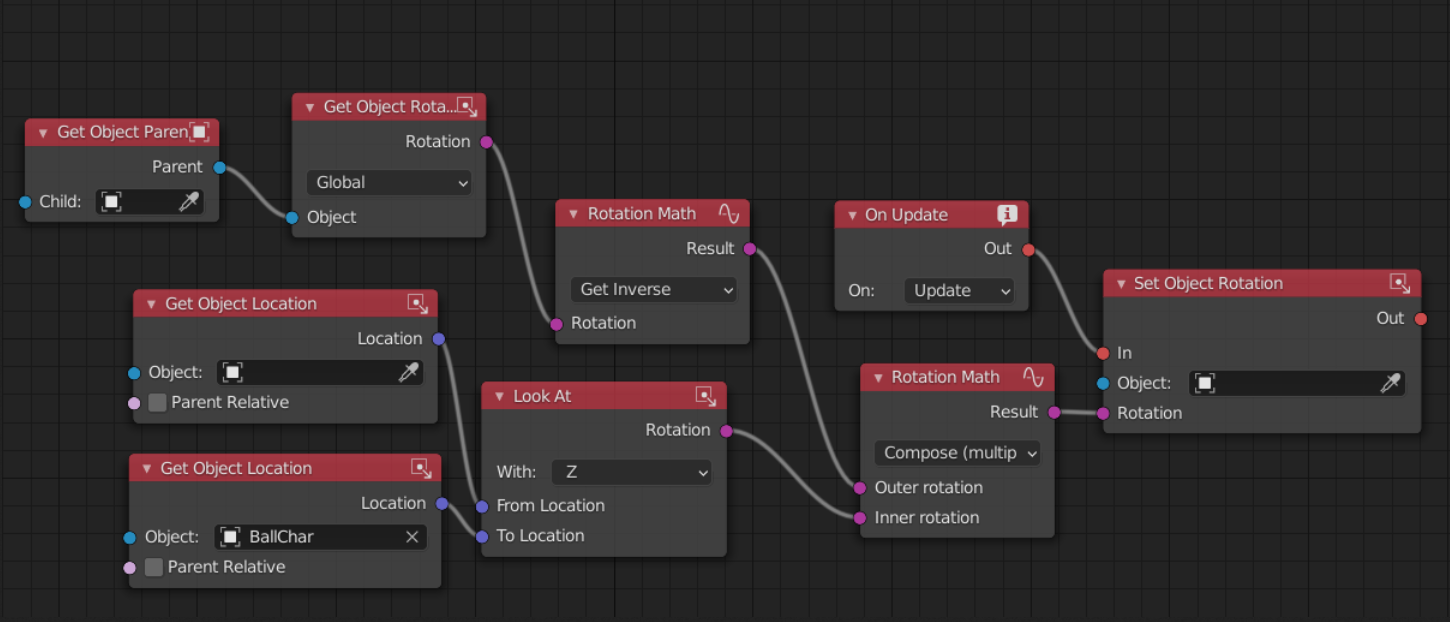The image size is (1450, 622).
Task: Clear the BallChar object using the X button
Action: (412, 537)
